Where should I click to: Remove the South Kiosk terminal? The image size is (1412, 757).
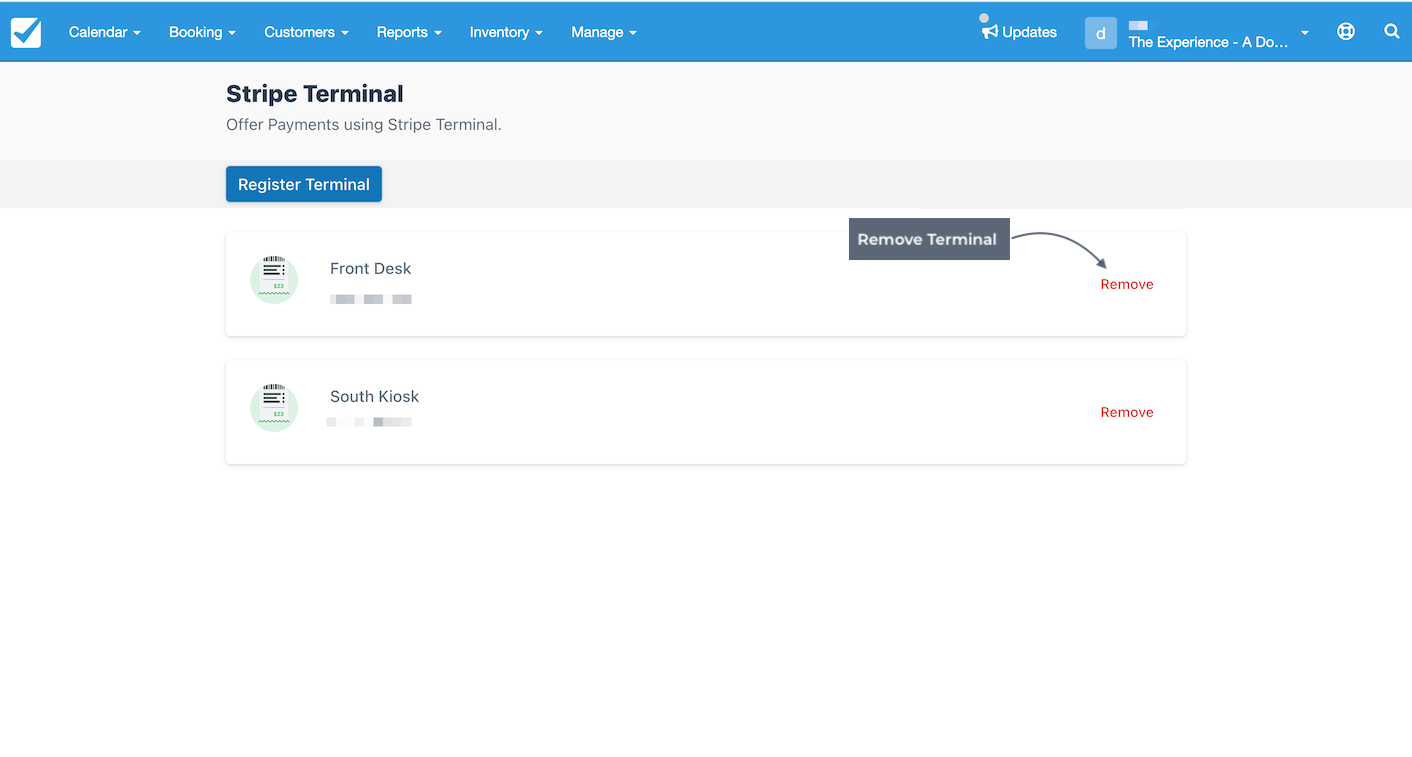pos(1127,412)
